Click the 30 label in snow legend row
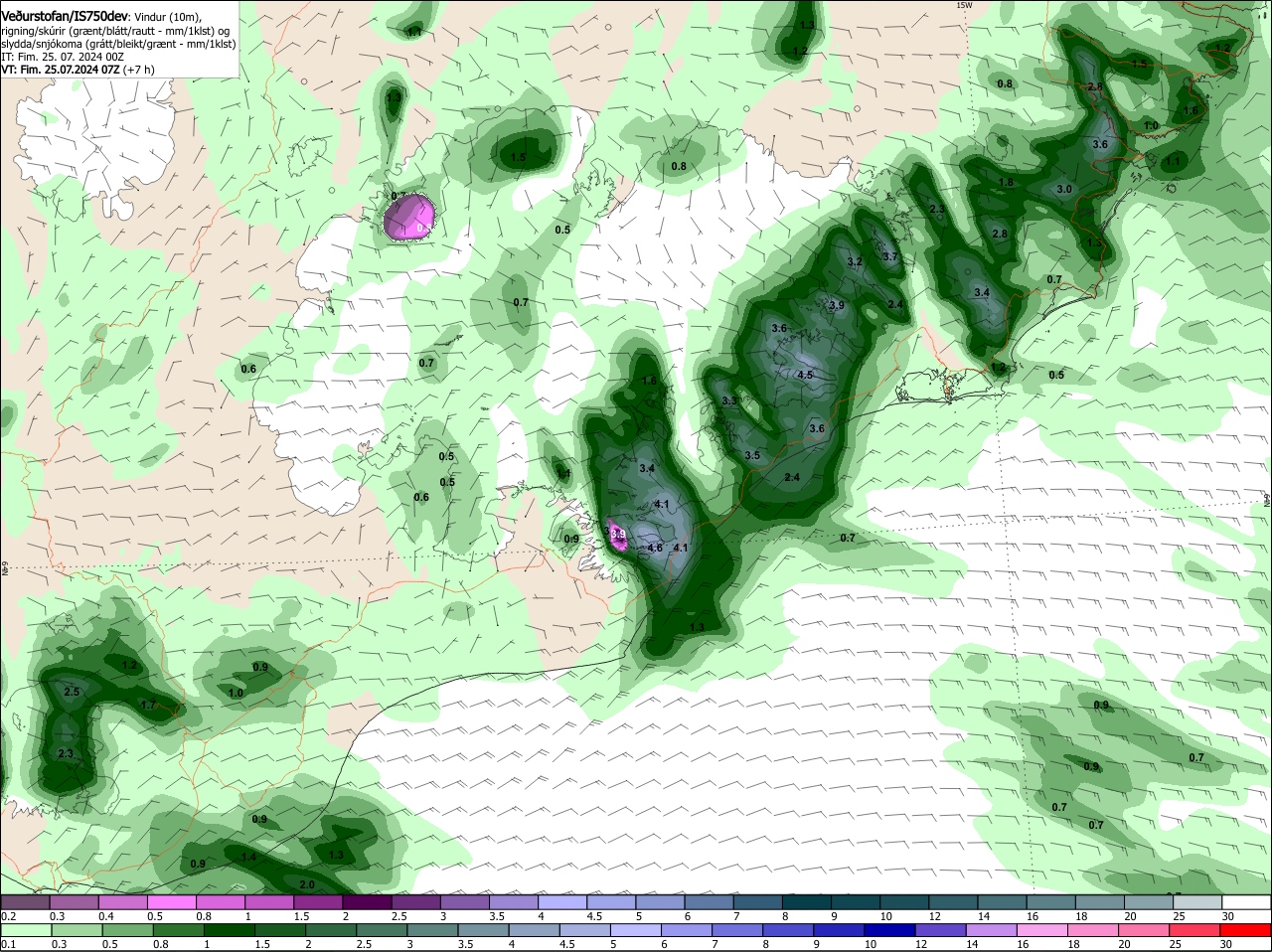1272x952 pixels. [1226, 916]
